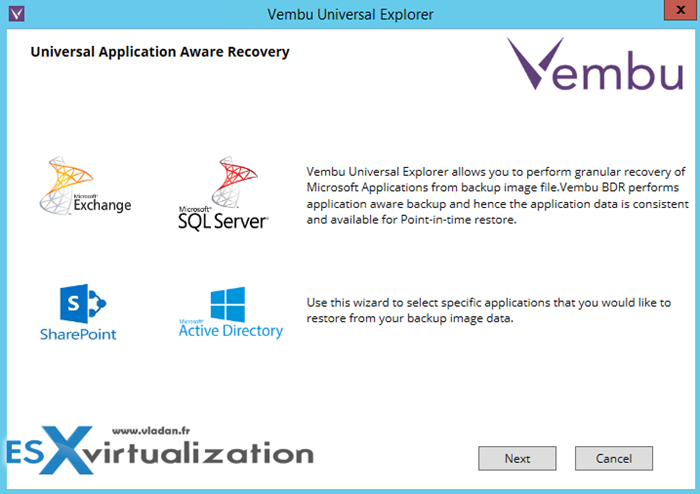The width and height of the screenshot is (700, 494).
Task: Click the Microsoft Exchange logo
Action: (x=85, y=186)
